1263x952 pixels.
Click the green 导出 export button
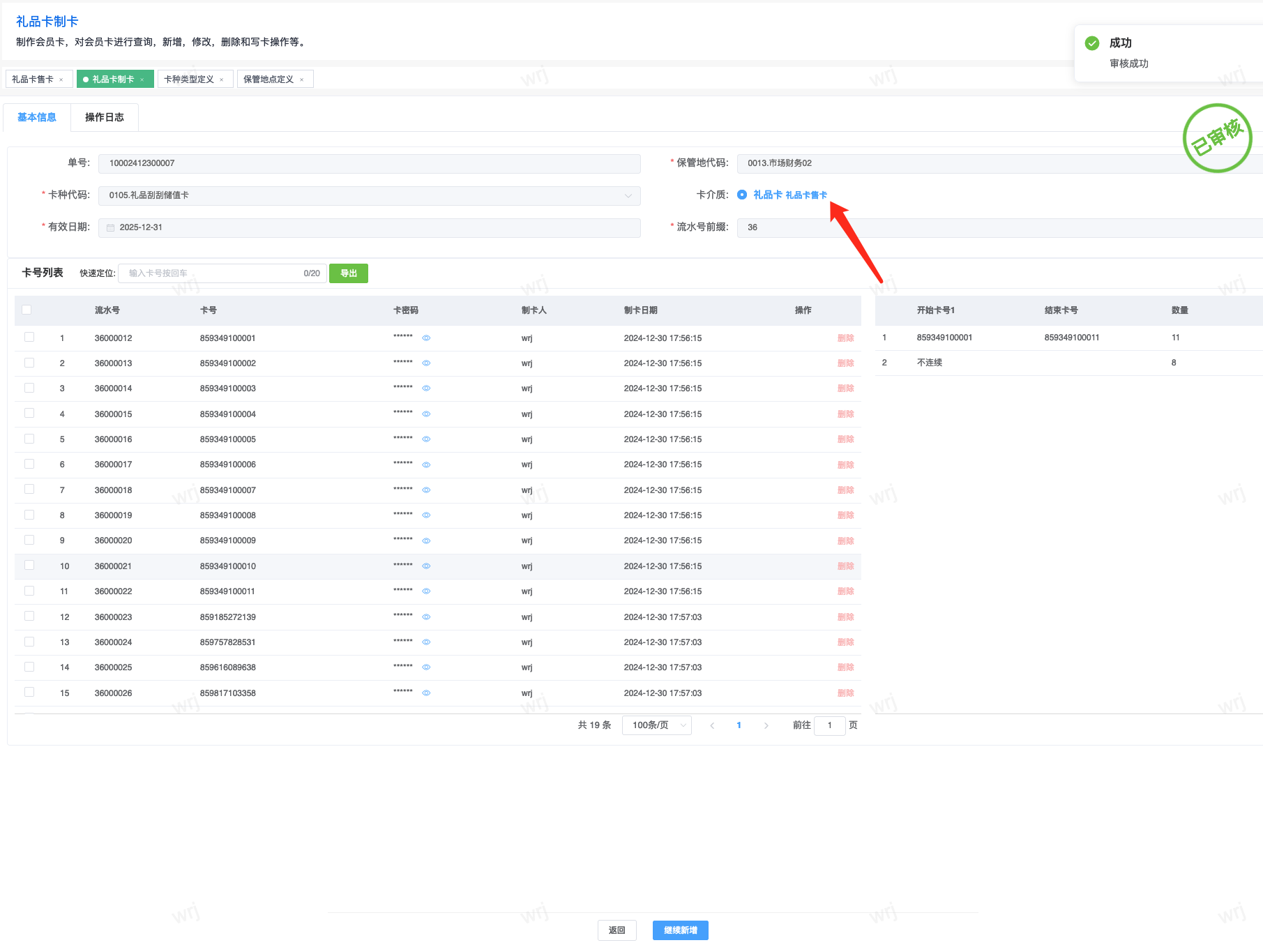tap(348, 273)
